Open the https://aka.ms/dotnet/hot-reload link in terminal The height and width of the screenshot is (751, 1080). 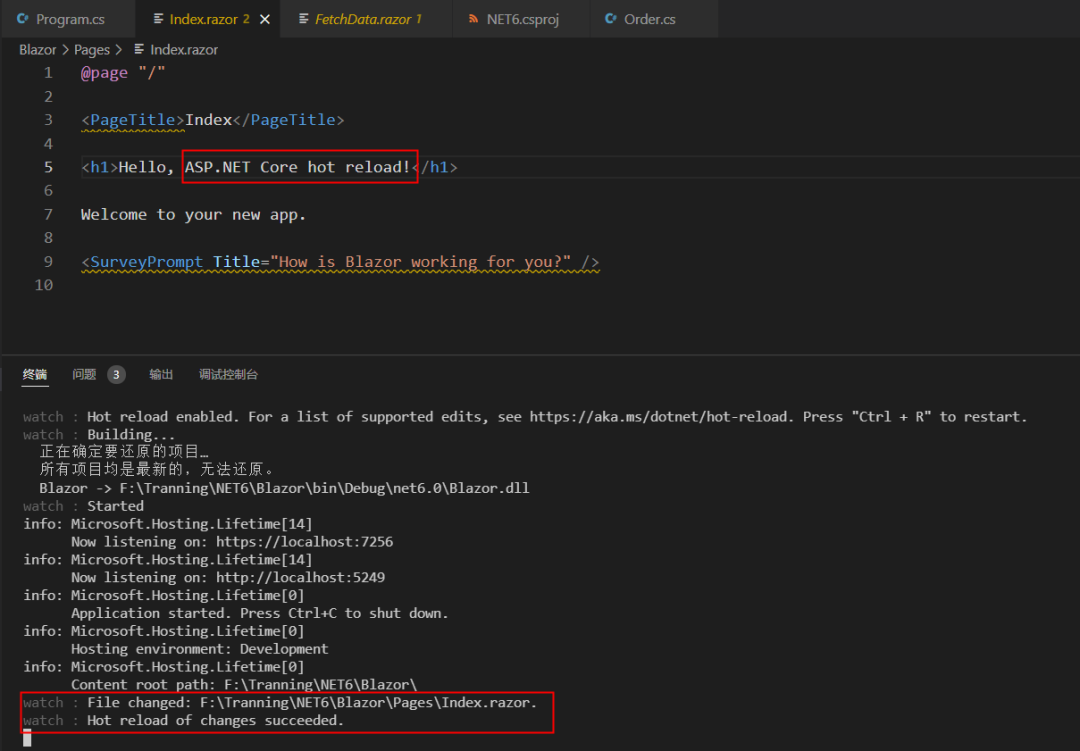click(x=658, y=417)
